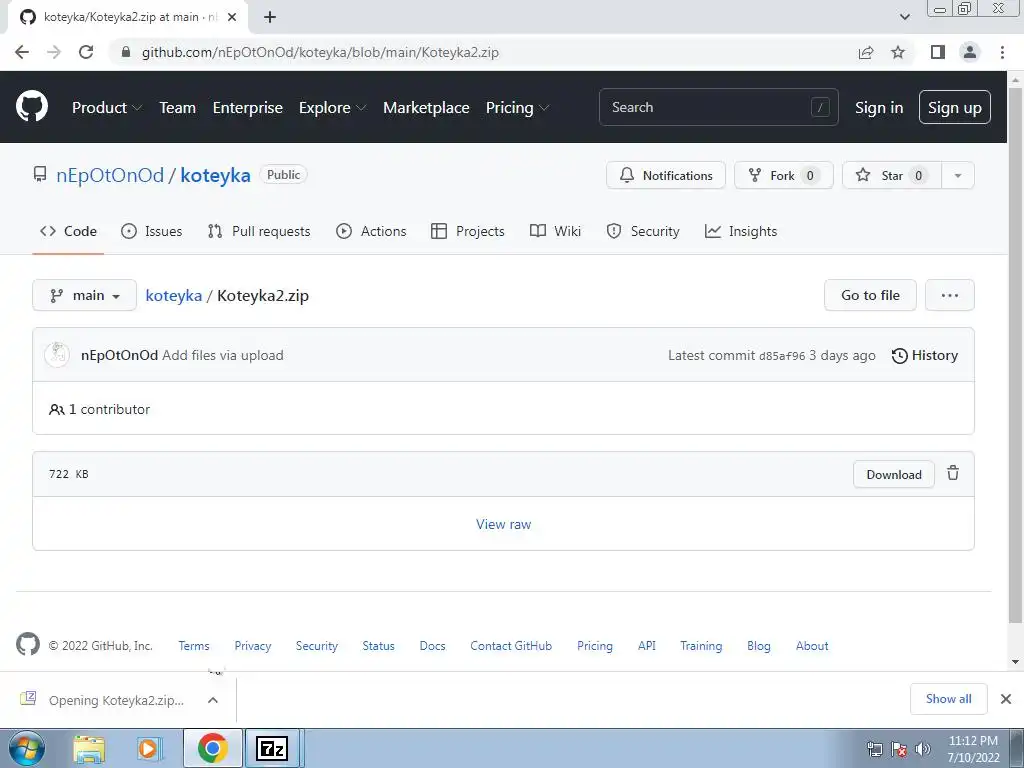Click the Chrome icon in the taskbar
The height and width of the screenshot is (768, 1024).
coord(212,748)
